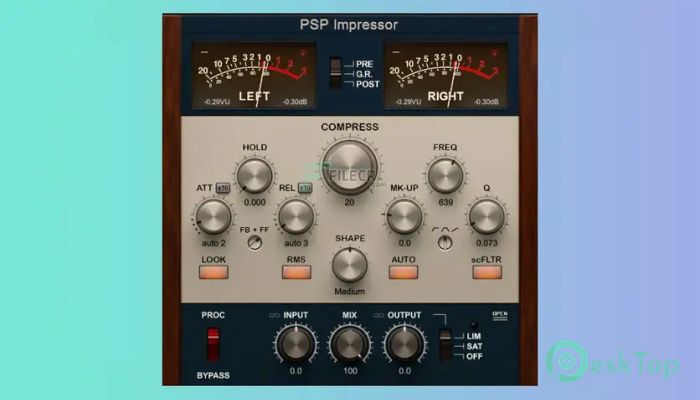The height and width of the screenshot is (400, 700).
Task: Click the PSP Impressor title text
Action: pos(349,25)
